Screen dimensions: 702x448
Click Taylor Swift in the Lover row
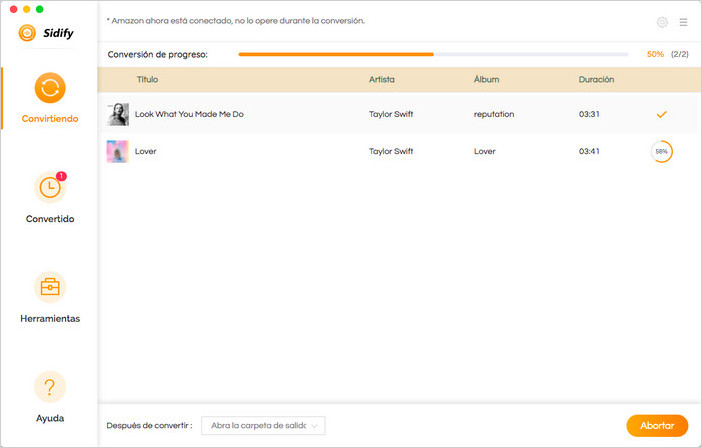pos(391,151)
